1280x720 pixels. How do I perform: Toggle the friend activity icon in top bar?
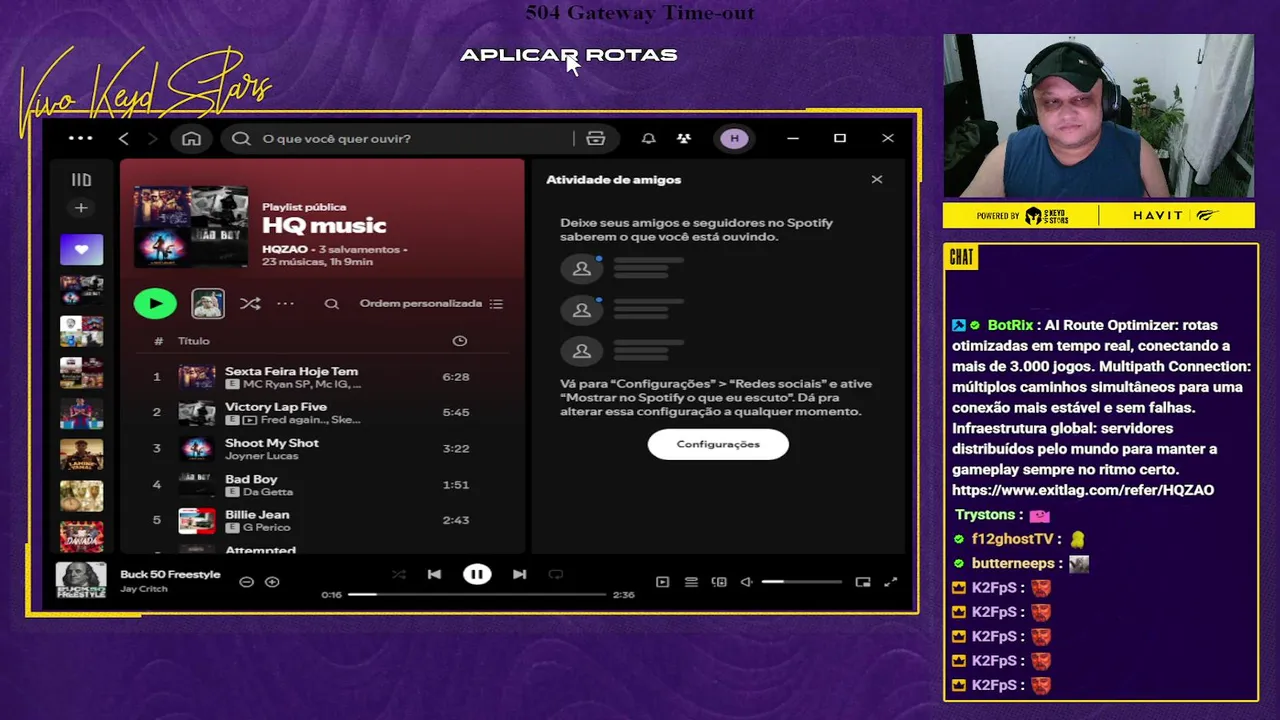click(684, 138)
